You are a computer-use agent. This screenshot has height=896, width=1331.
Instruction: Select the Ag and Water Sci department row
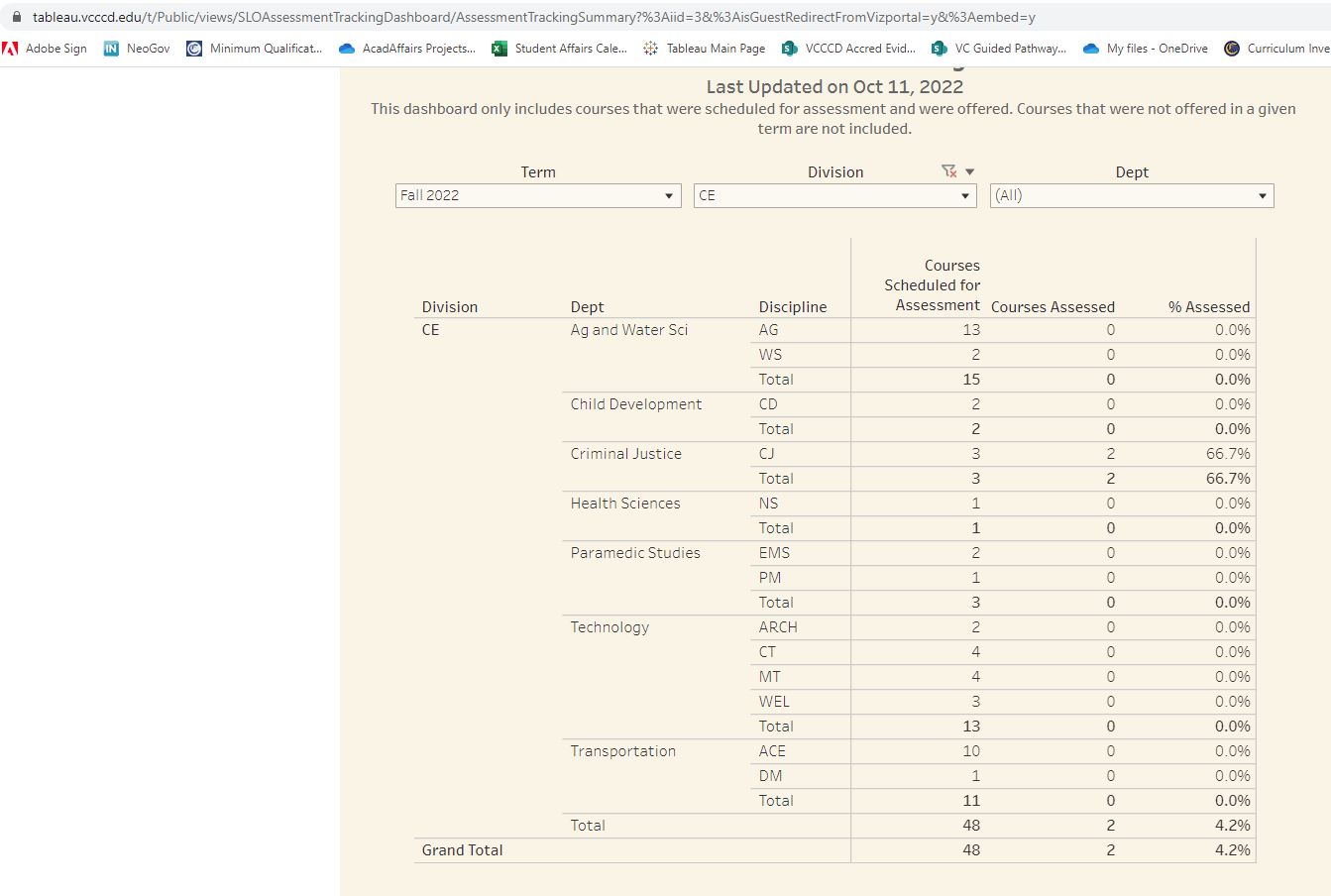629,330
